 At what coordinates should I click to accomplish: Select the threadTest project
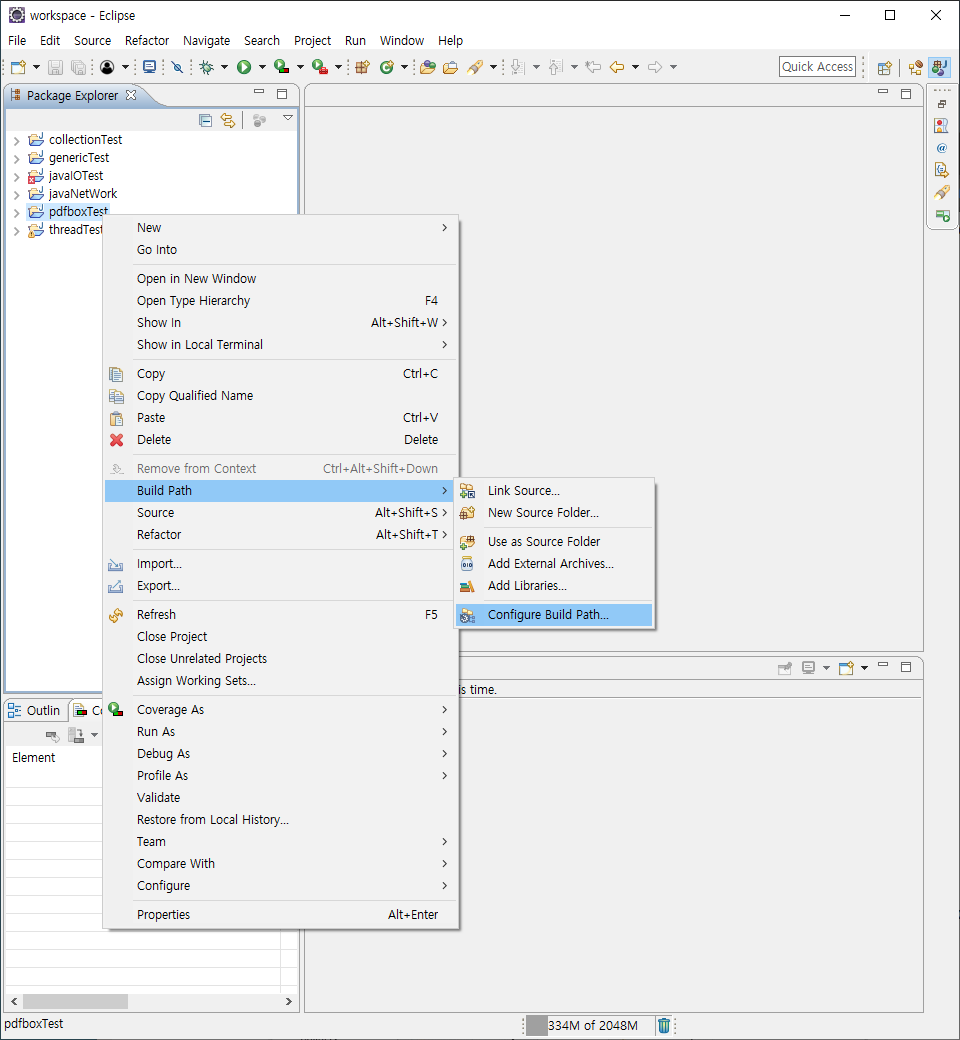pos(76,230)
